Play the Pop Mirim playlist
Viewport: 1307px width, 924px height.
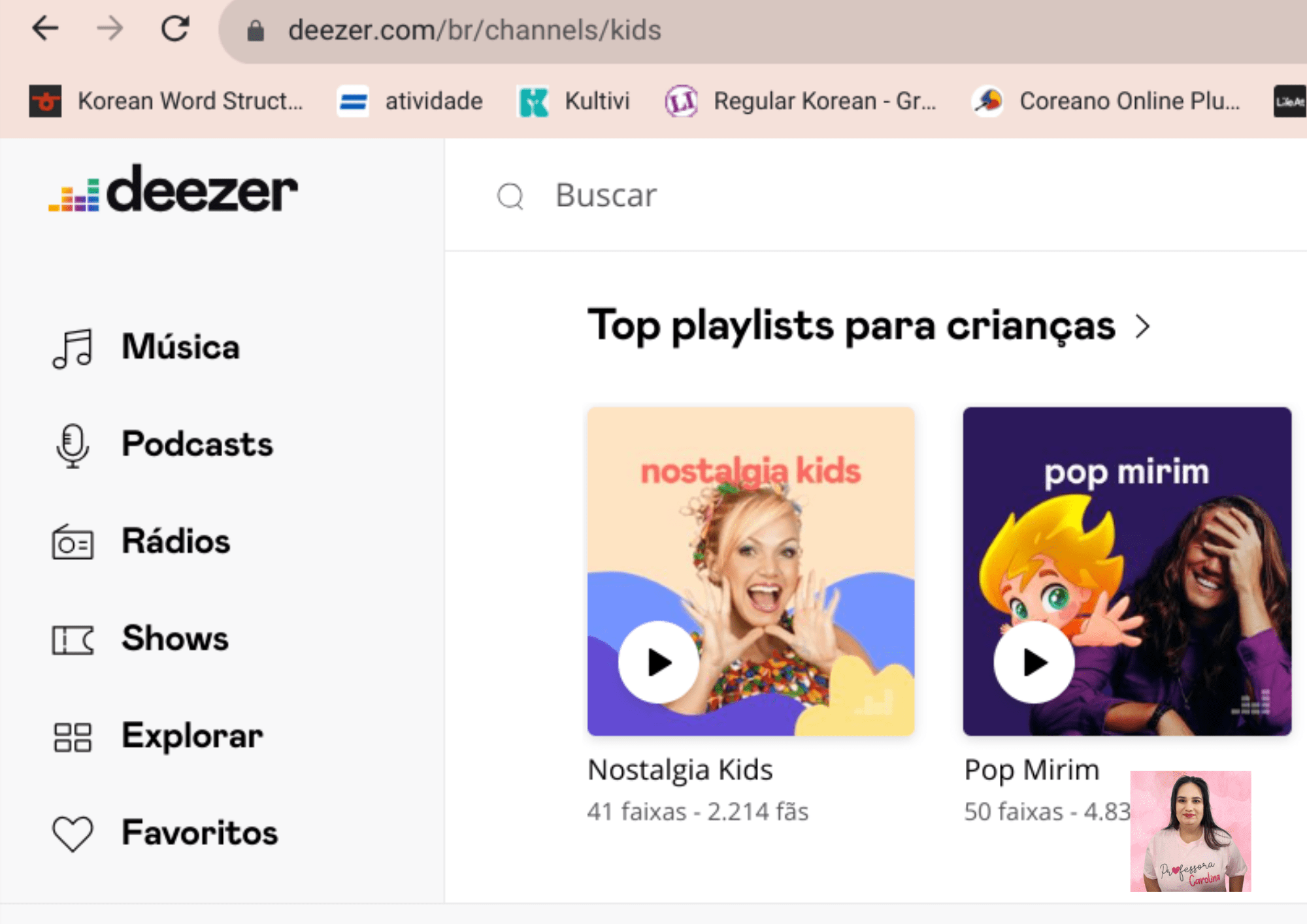click(x=1034, y=662)
